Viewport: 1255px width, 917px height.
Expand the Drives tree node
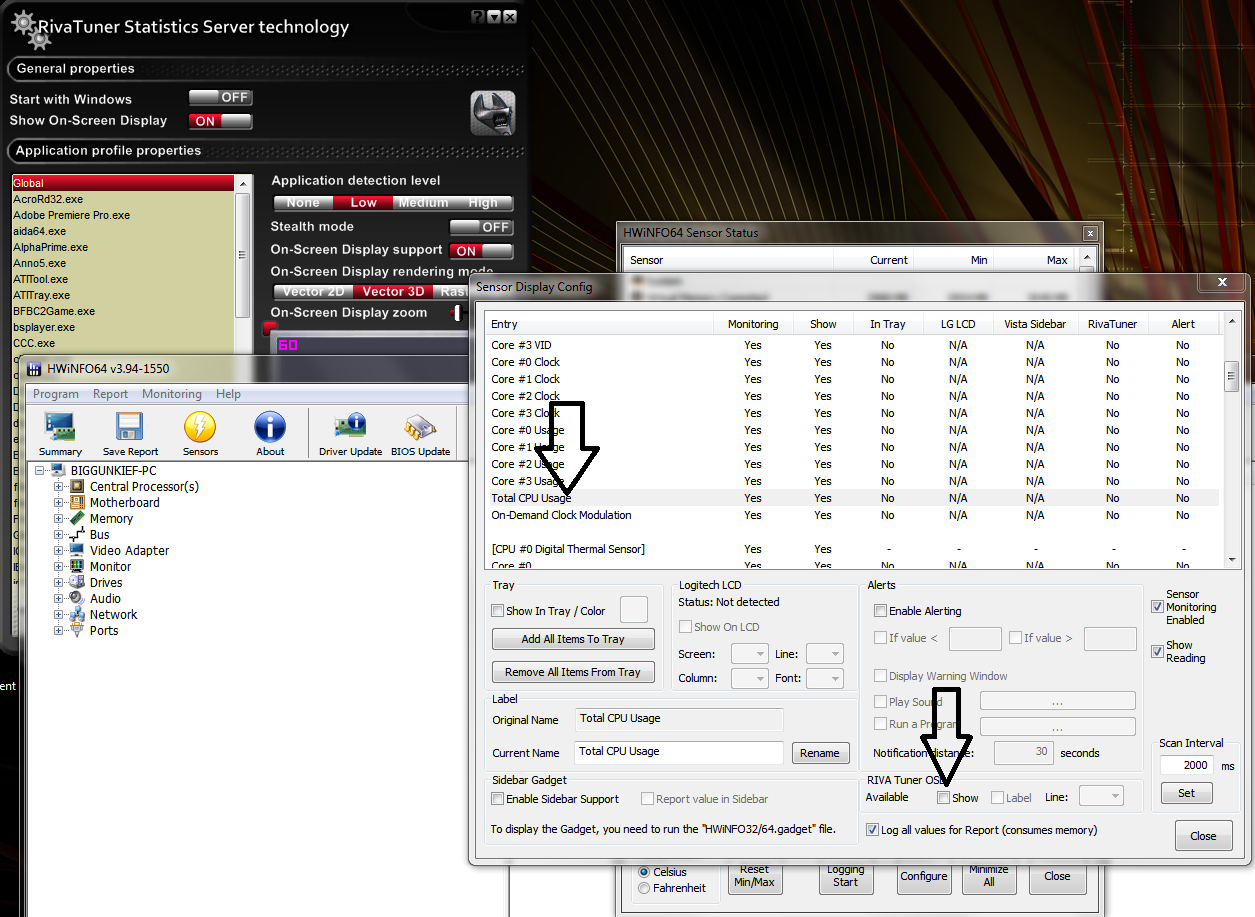59,583
